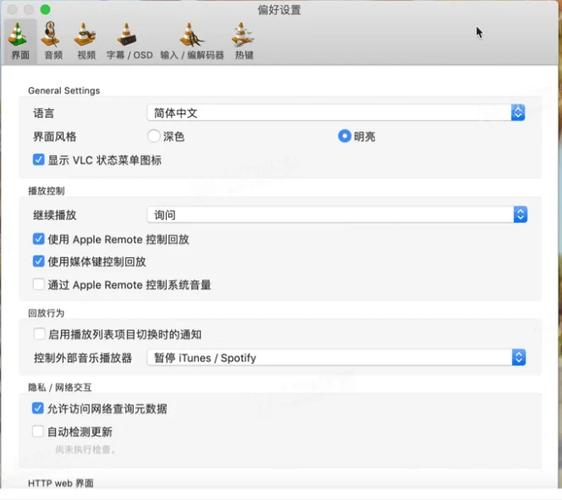Click the 音频 tab label text
This screenshot has width=562, height=500.
point(54,55)
